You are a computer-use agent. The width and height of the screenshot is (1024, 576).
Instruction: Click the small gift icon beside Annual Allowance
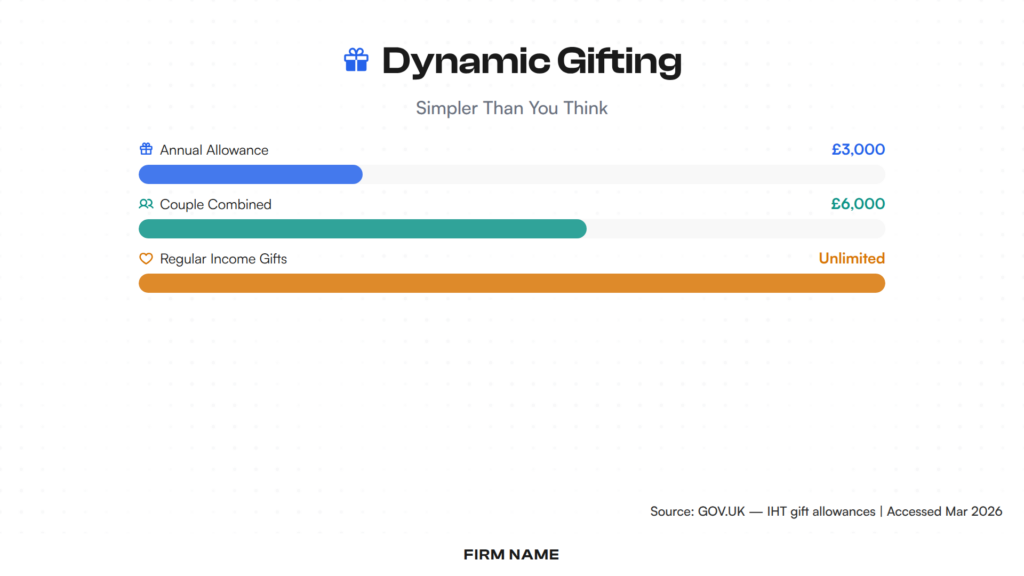[146, 150]
